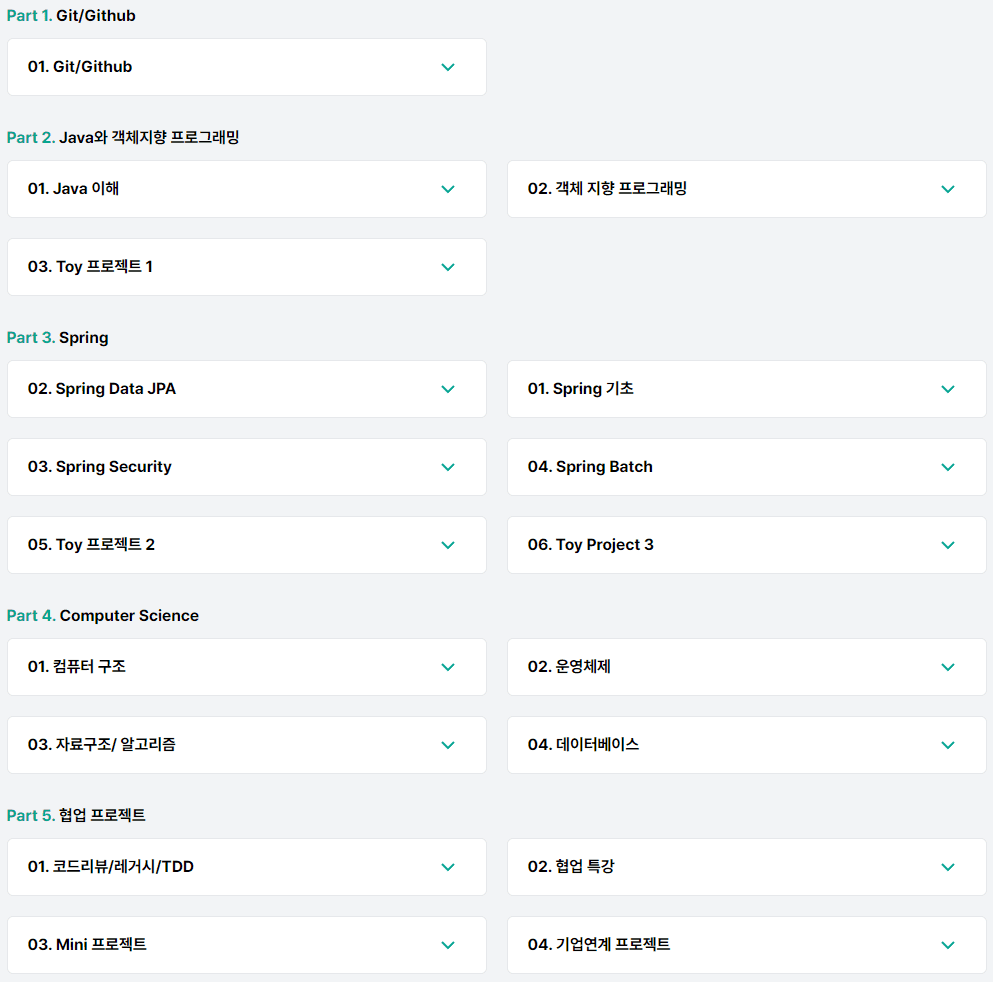Click the '04. 기업연계 프로젝트' title text
This screenshot has height=982, width=993.
[x=599, y=945]
